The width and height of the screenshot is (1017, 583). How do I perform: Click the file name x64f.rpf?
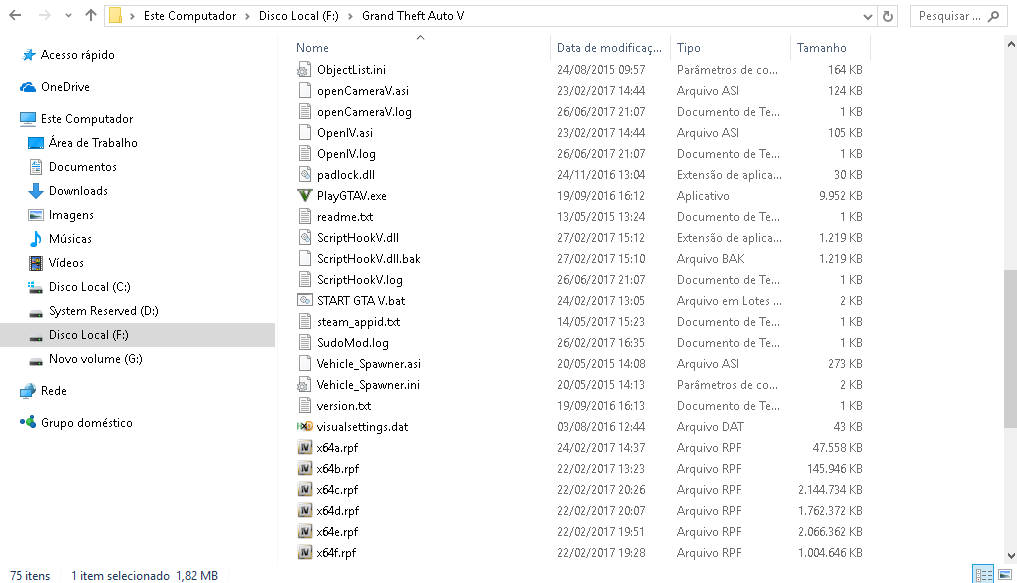336,553
